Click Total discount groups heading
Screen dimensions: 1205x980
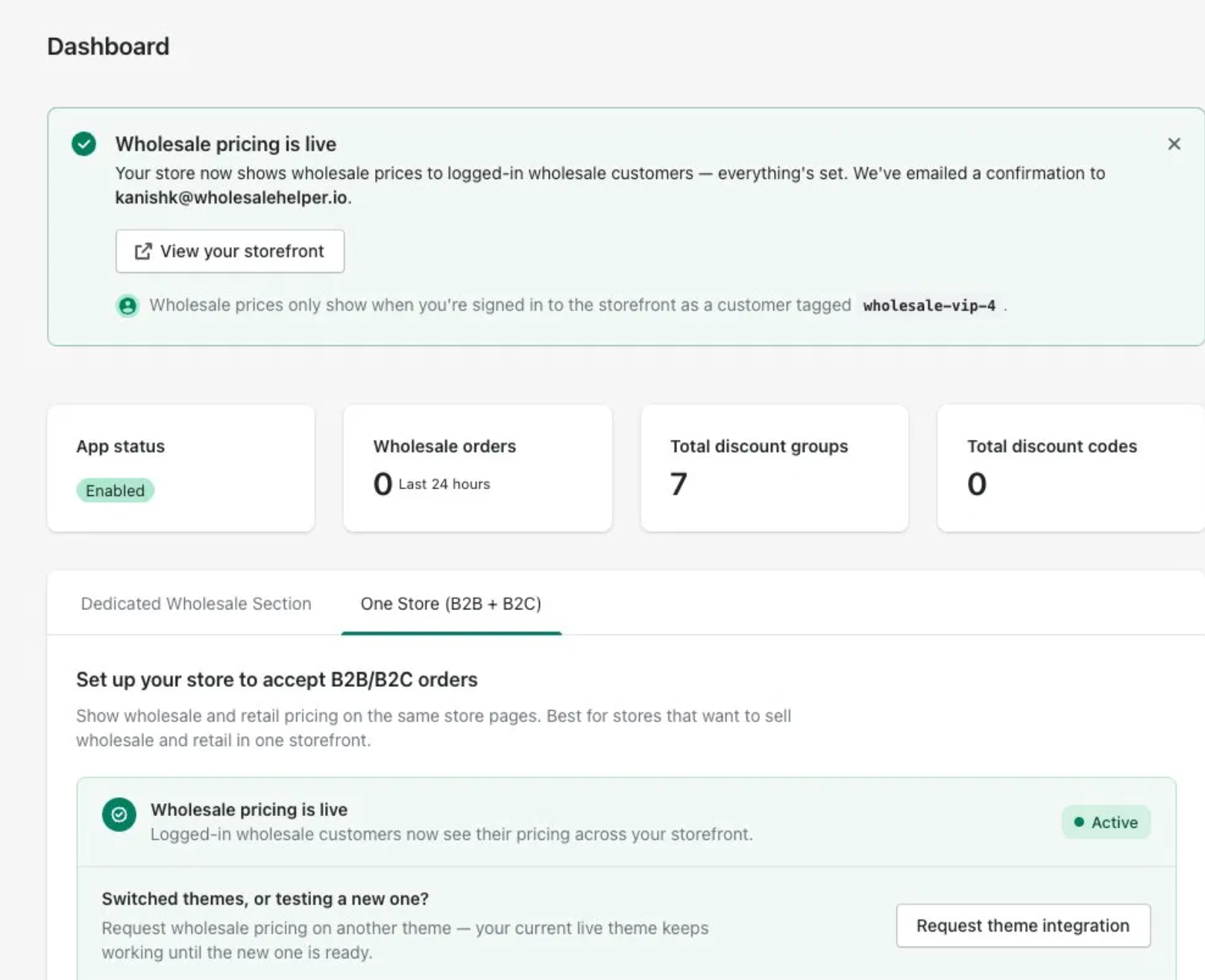click(759, 446)
